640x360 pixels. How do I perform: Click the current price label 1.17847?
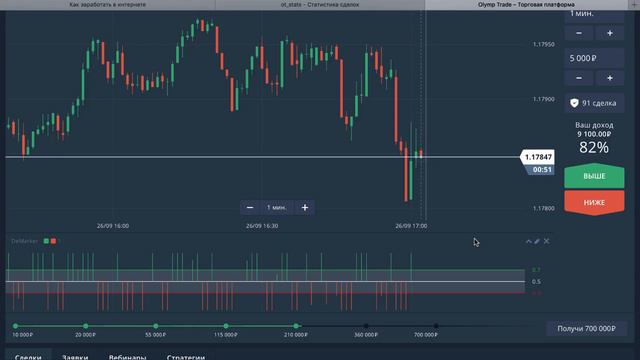click(x=538, y=157)
